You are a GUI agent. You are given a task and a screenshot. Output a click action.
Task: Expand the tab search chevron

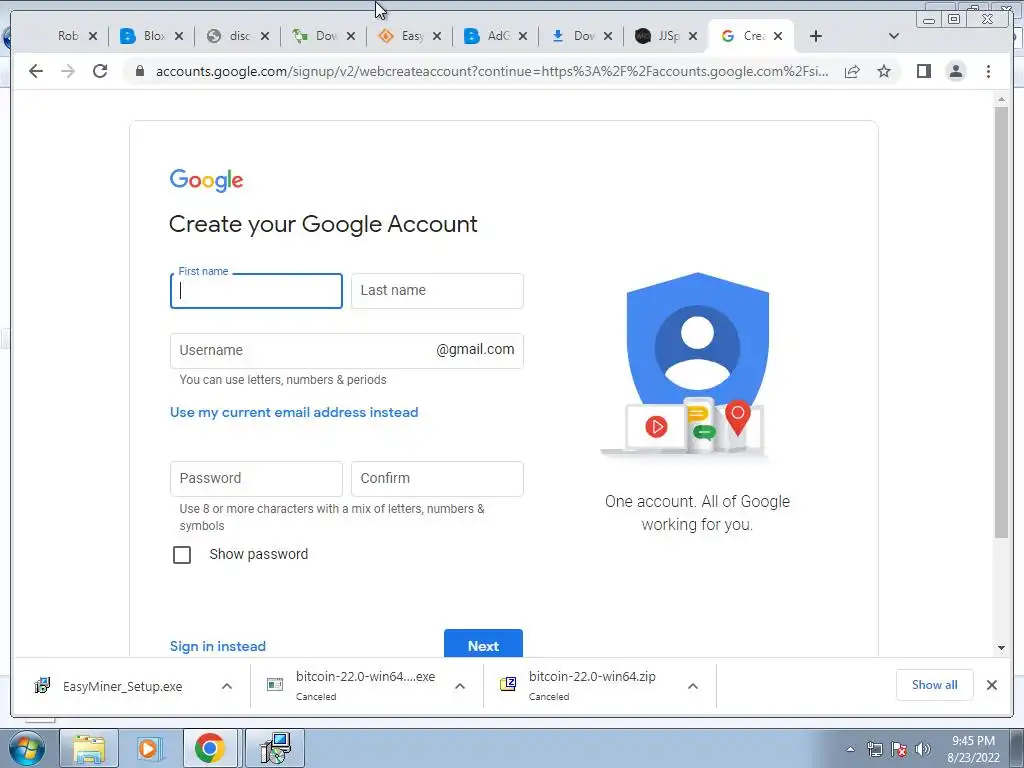pos(894,36)
